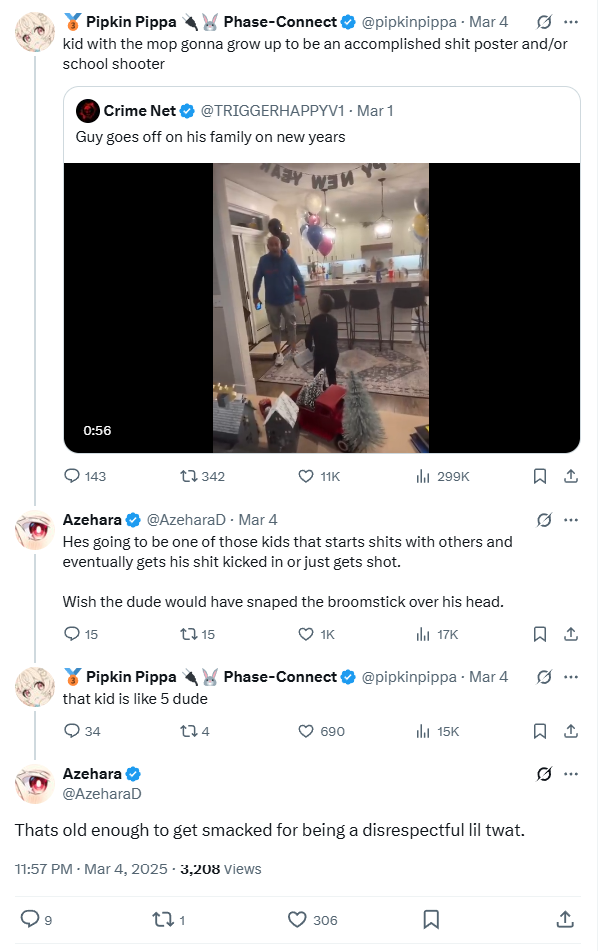Open more options on Azehara's first reply
This screenshot has width=600, height=951.
point(571,520)
